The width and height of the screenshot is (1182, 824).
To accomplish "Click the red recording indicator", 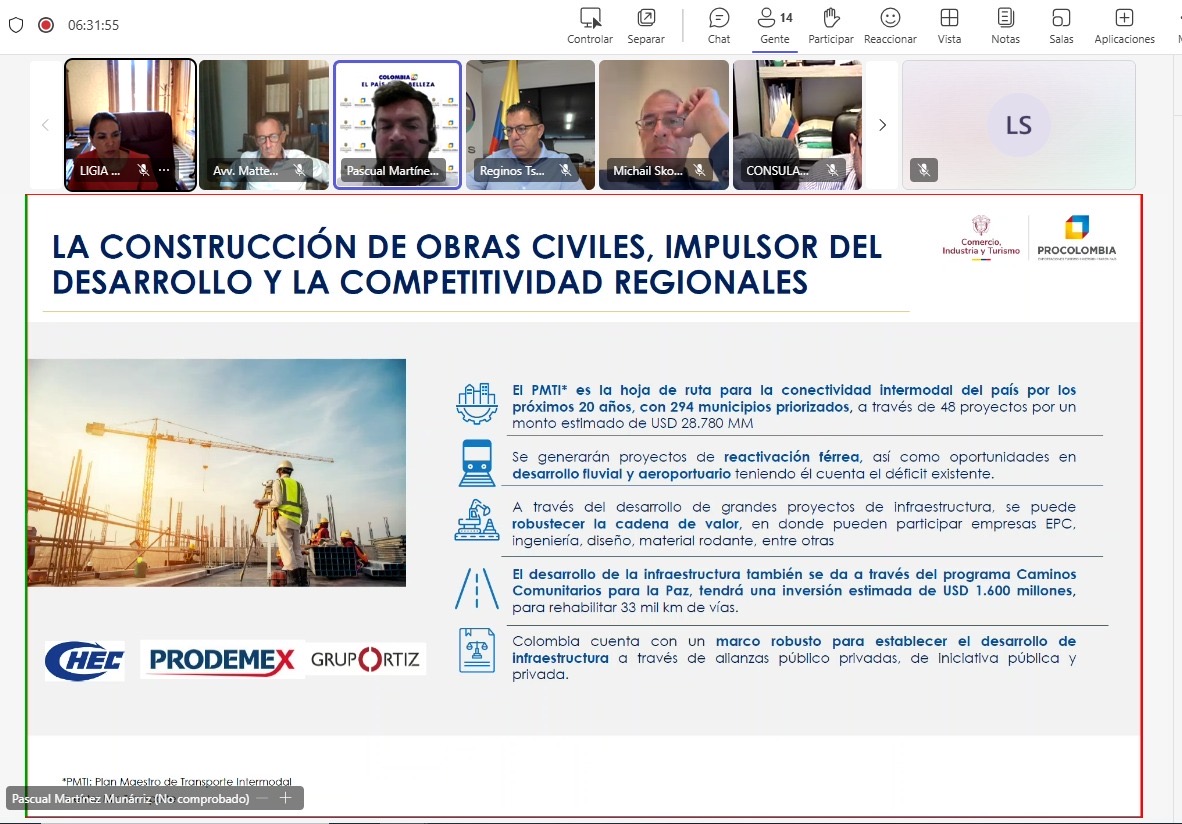I will click(x=46, y=25).
